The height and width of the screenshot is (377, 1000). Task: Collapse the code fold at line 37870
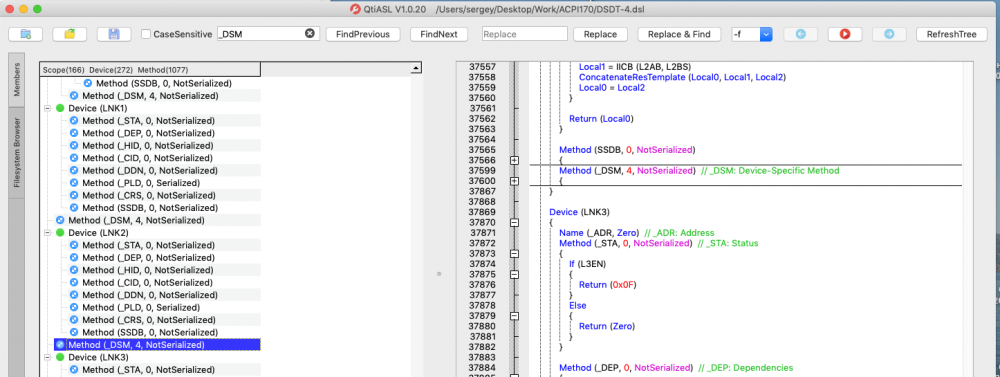point(515,223)
